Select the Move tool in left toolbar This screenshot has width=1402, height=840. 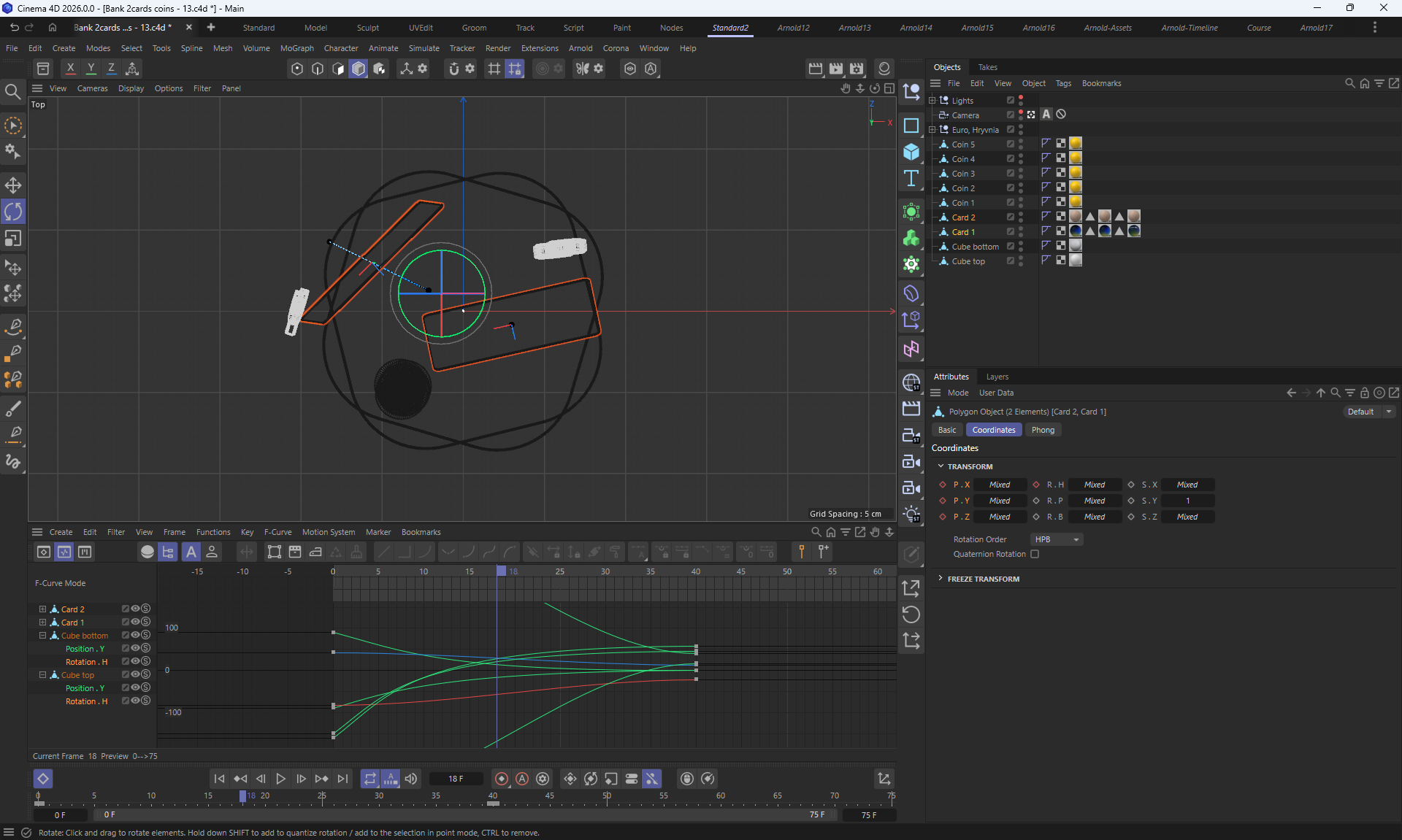(13, 185)
